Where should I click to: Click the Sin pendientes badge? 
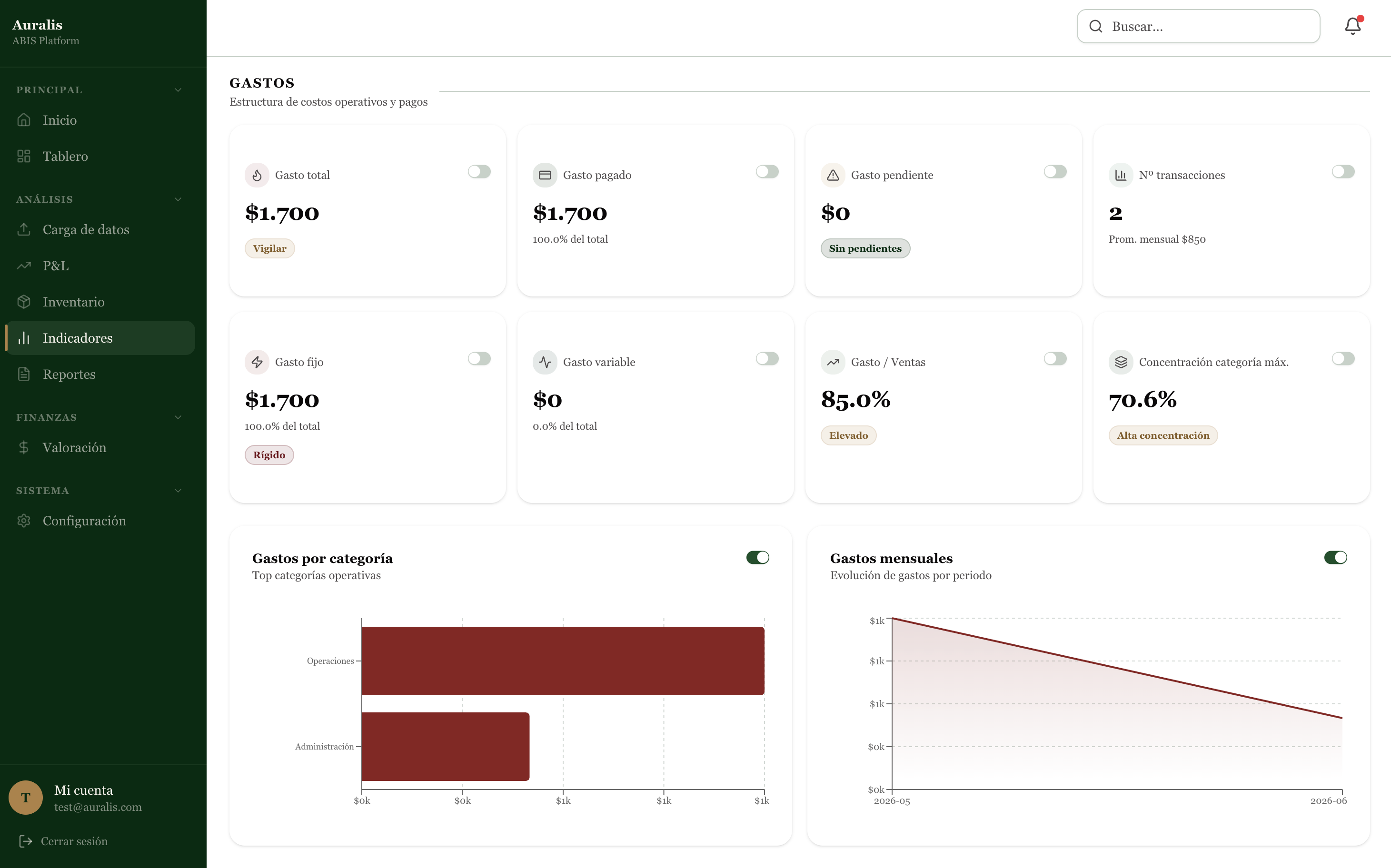coord(865,248)
